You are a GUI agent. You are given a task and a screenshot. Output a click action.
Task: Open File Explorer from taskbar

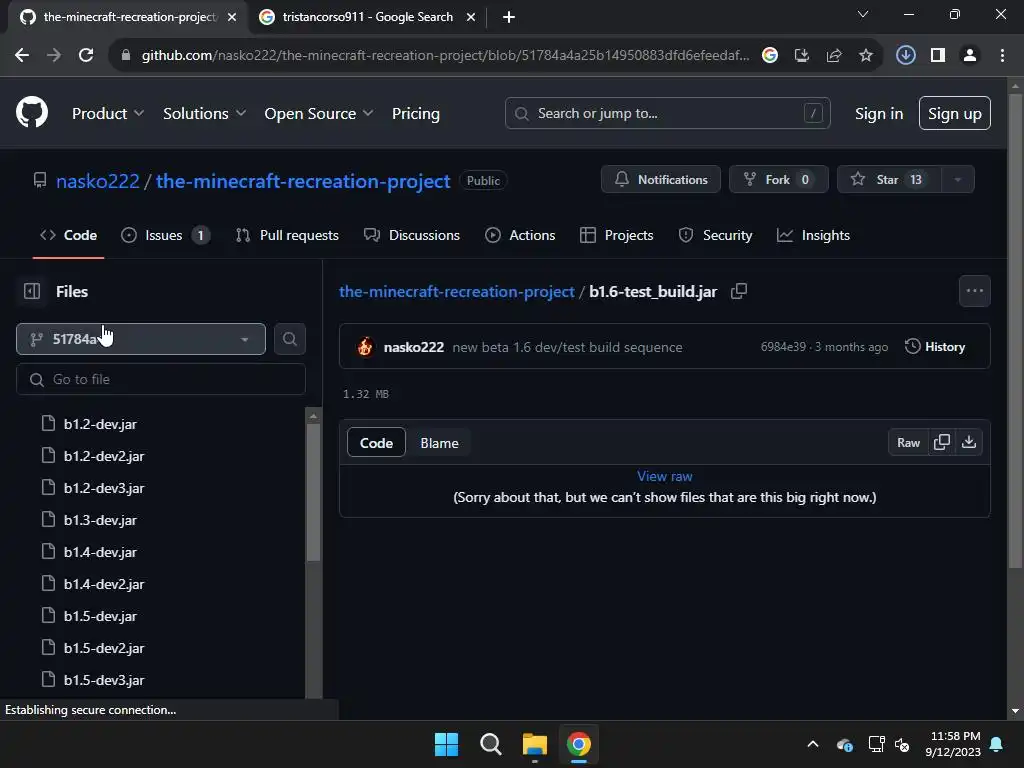534,744
